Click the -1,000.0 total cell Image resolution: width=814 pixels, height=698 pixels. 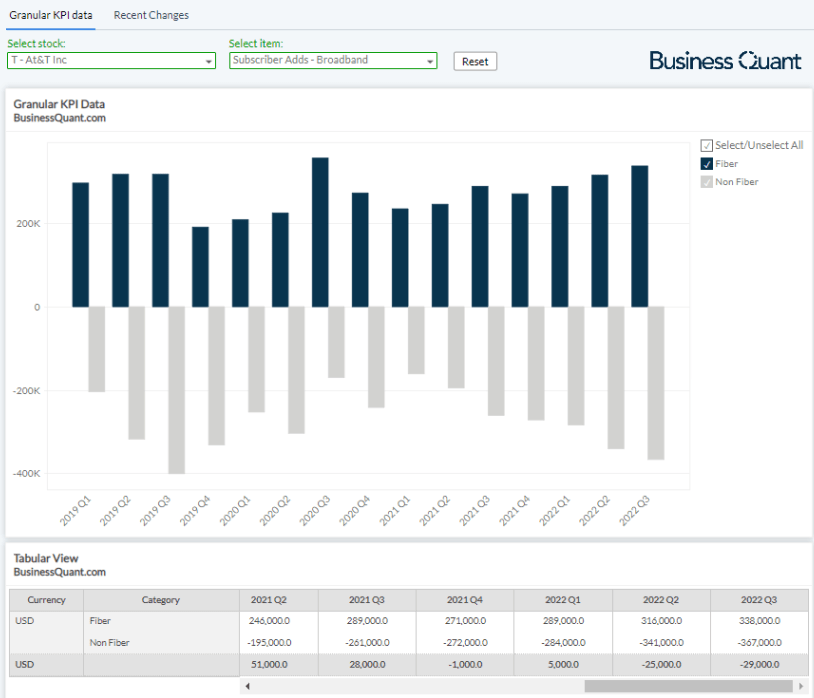coord(465,664)
